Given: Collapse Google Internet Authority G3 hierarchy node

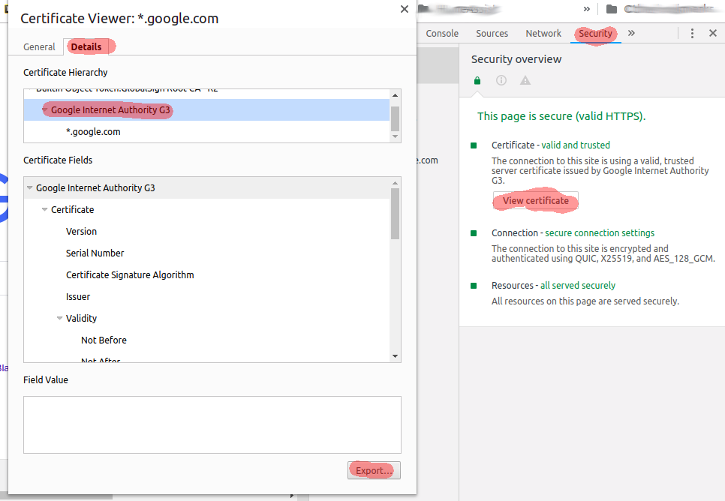Looking at the screenshot, I should click(x=45, y=110).
